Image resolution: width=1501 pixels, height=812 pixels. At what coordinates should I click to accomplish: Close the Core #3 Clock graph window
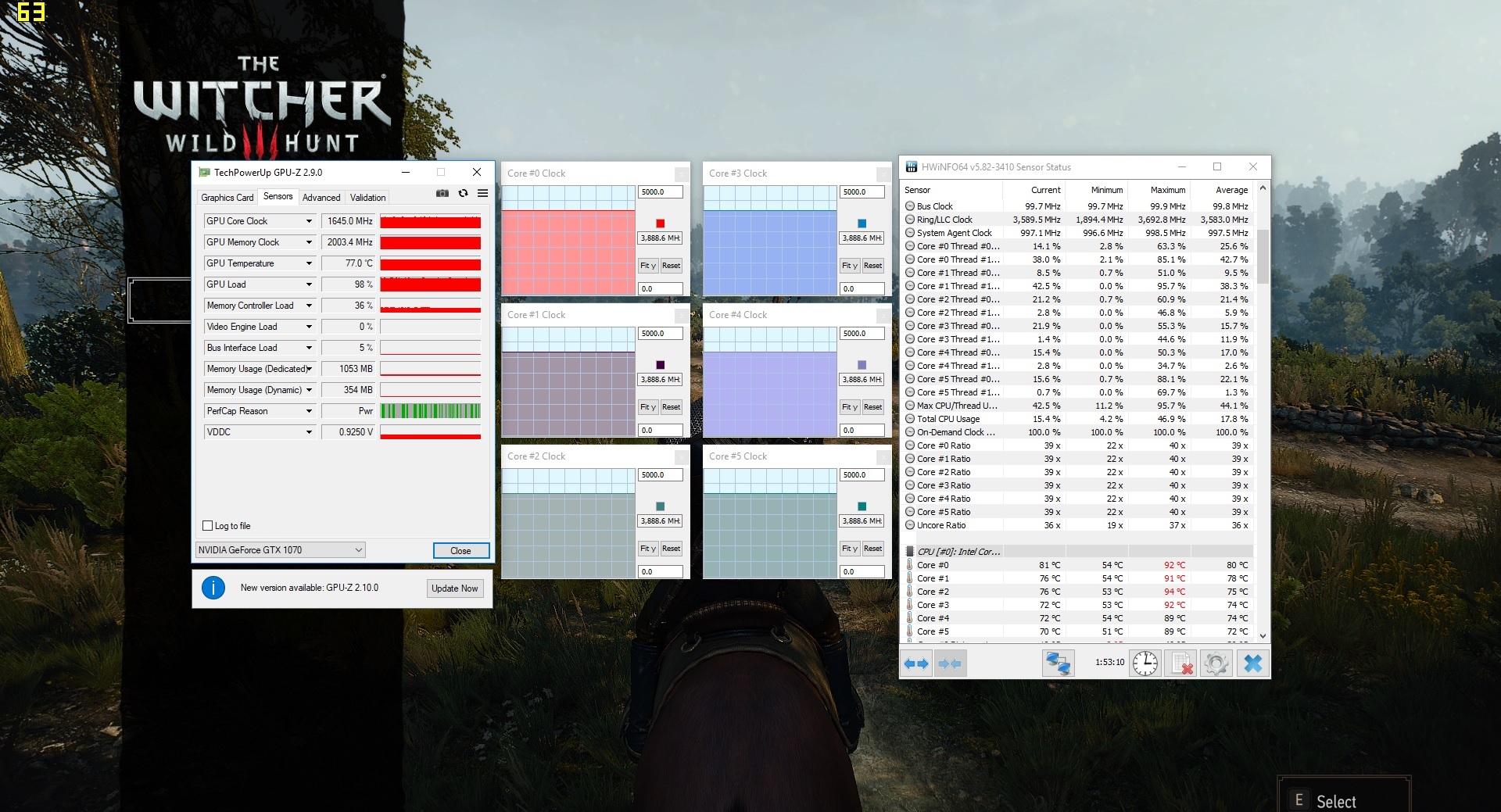883,173
